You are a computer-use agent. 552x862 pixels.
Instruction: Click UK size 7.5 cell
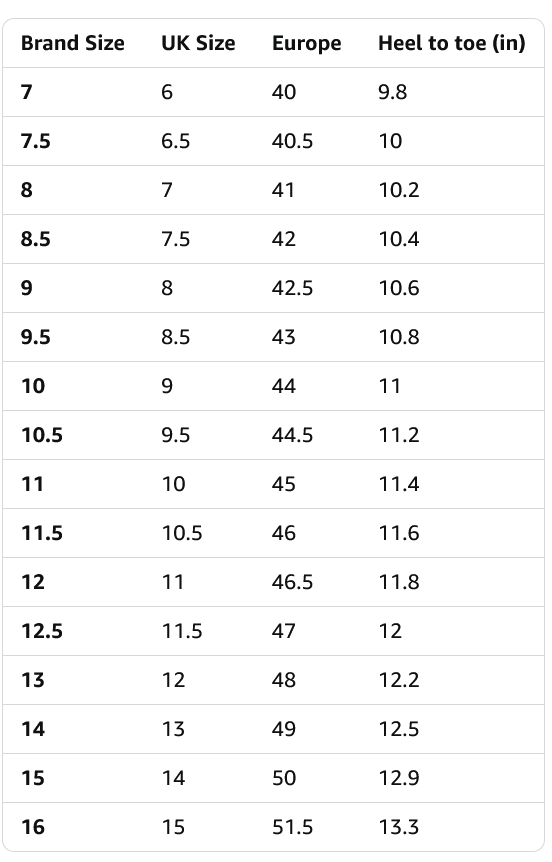click(175, 239)
